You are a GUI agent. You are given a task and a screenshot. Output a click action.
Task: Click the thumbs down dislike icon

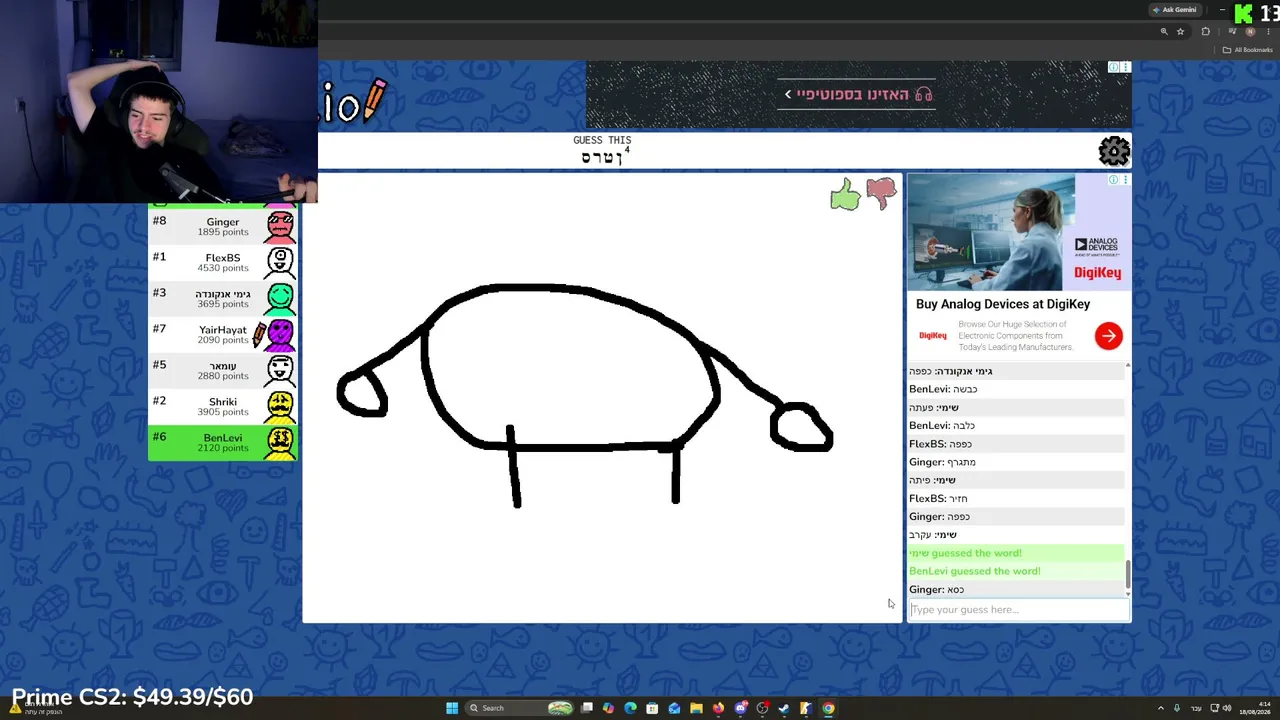tap(881, 193)
